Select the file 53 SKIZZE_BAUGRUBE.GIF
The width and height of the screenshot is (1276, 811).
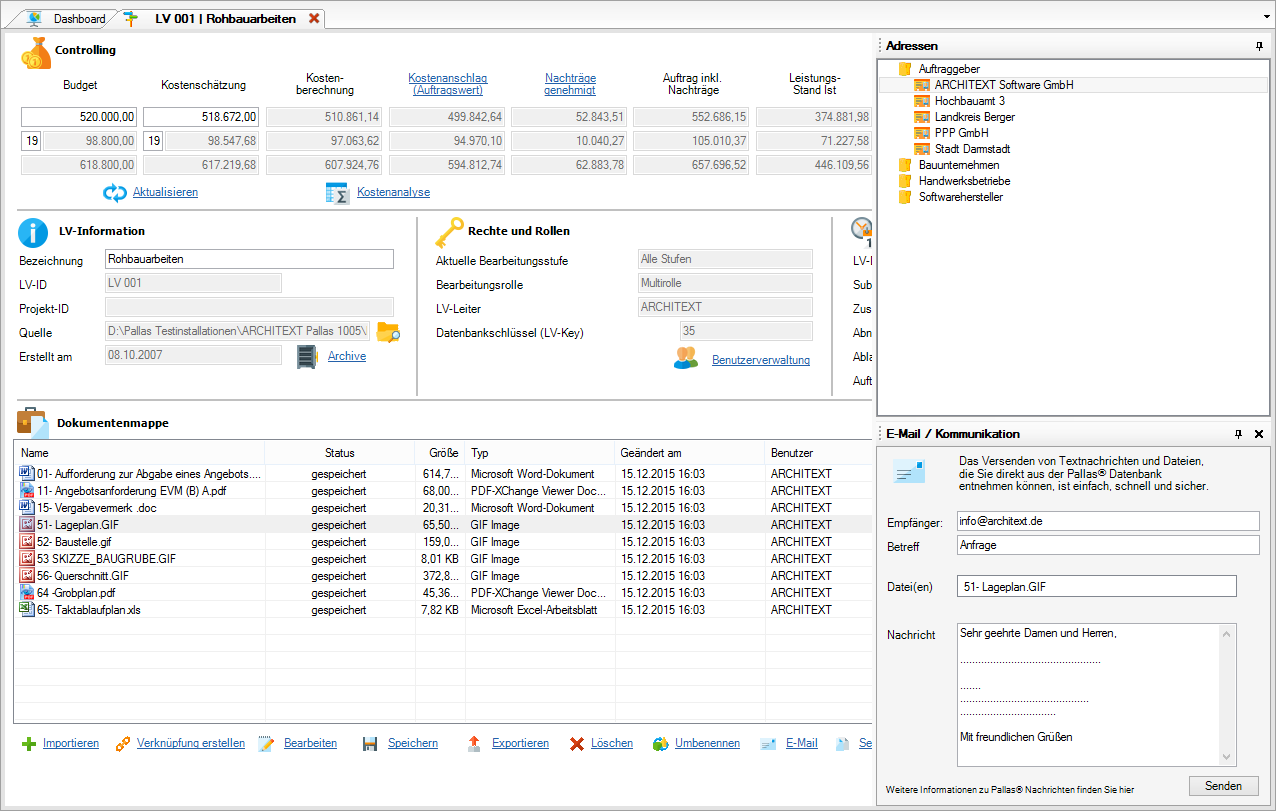tap(106, 559)
